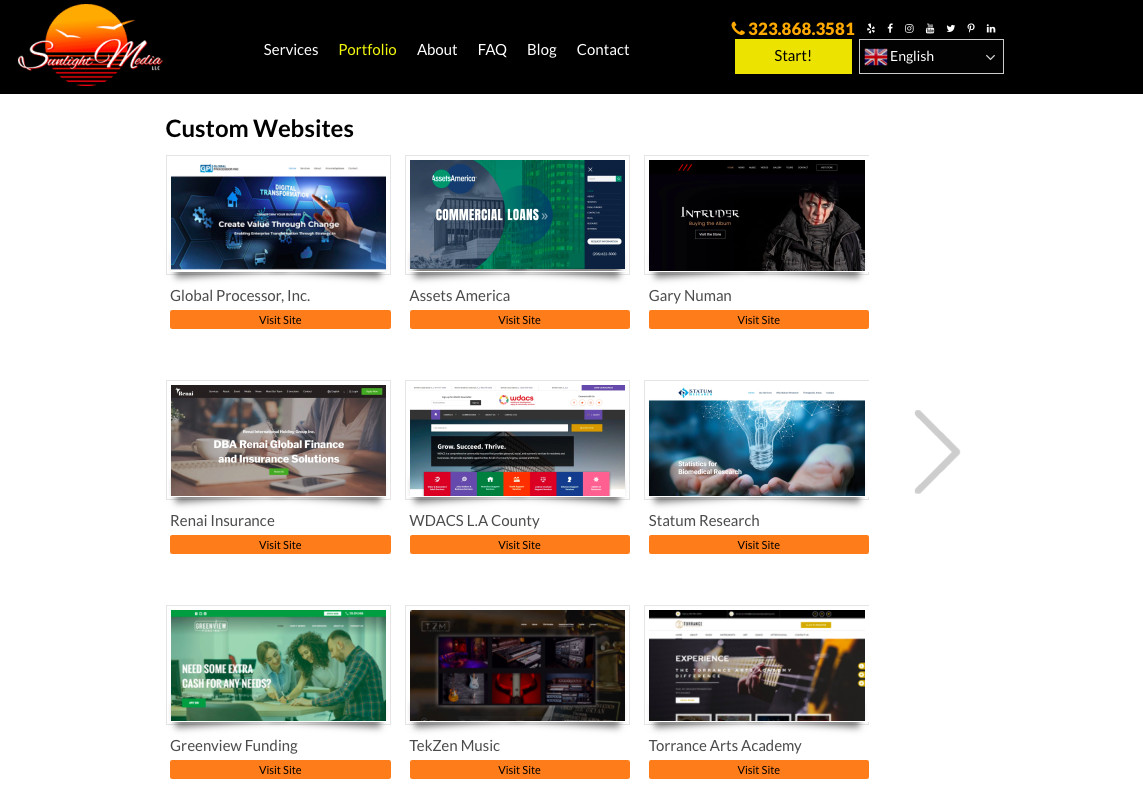Open the WDACS website thumbnail
The height and width of the screenshot is (812, 1143).
tap(518, 440)
